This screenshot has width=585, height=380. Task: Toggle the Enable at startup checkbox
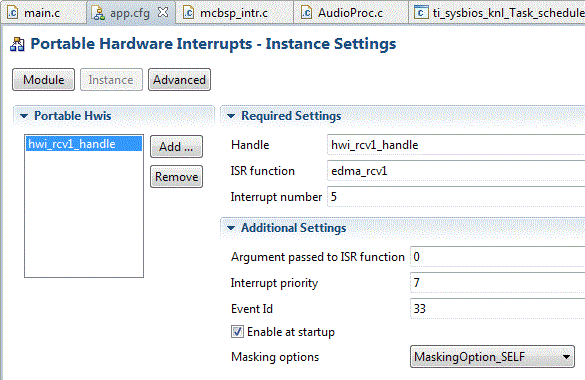(237, 332)
